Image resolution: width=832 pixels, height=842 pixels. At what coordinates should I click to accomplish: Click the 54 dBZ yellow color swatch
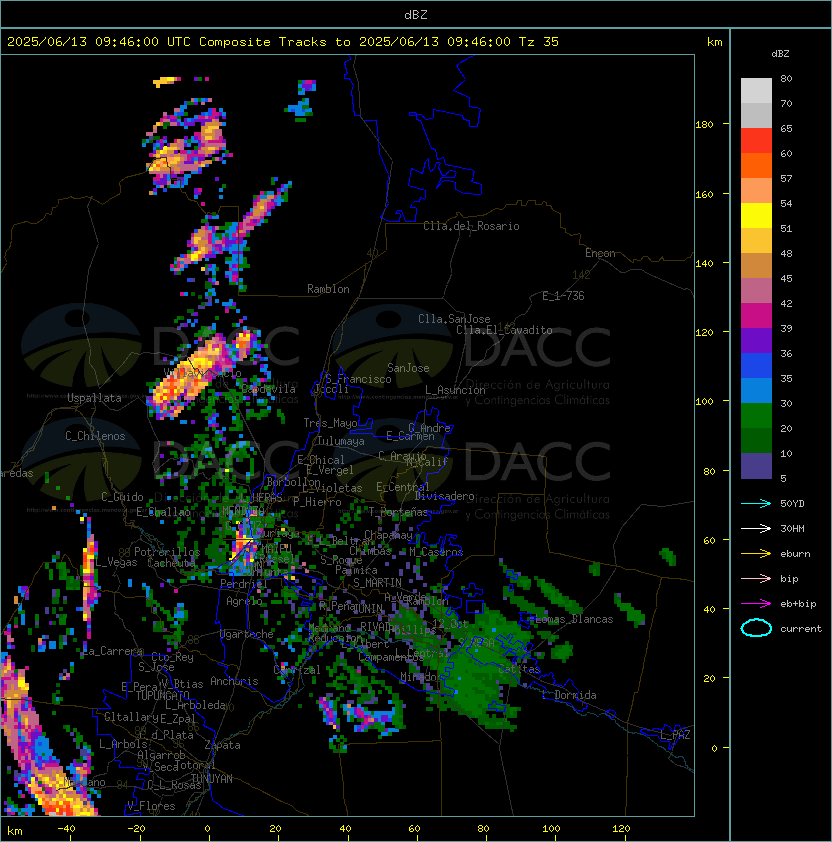pyautogui.click(x=756, y=215)
